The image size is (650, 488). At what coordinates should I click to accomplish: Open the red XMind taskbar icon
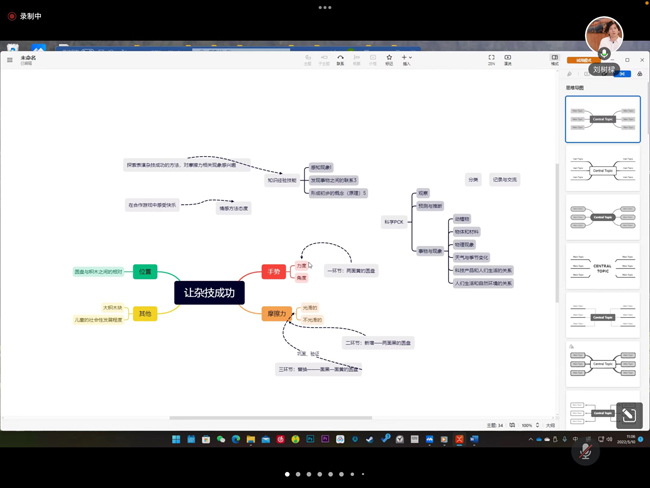tap(459, 439)
